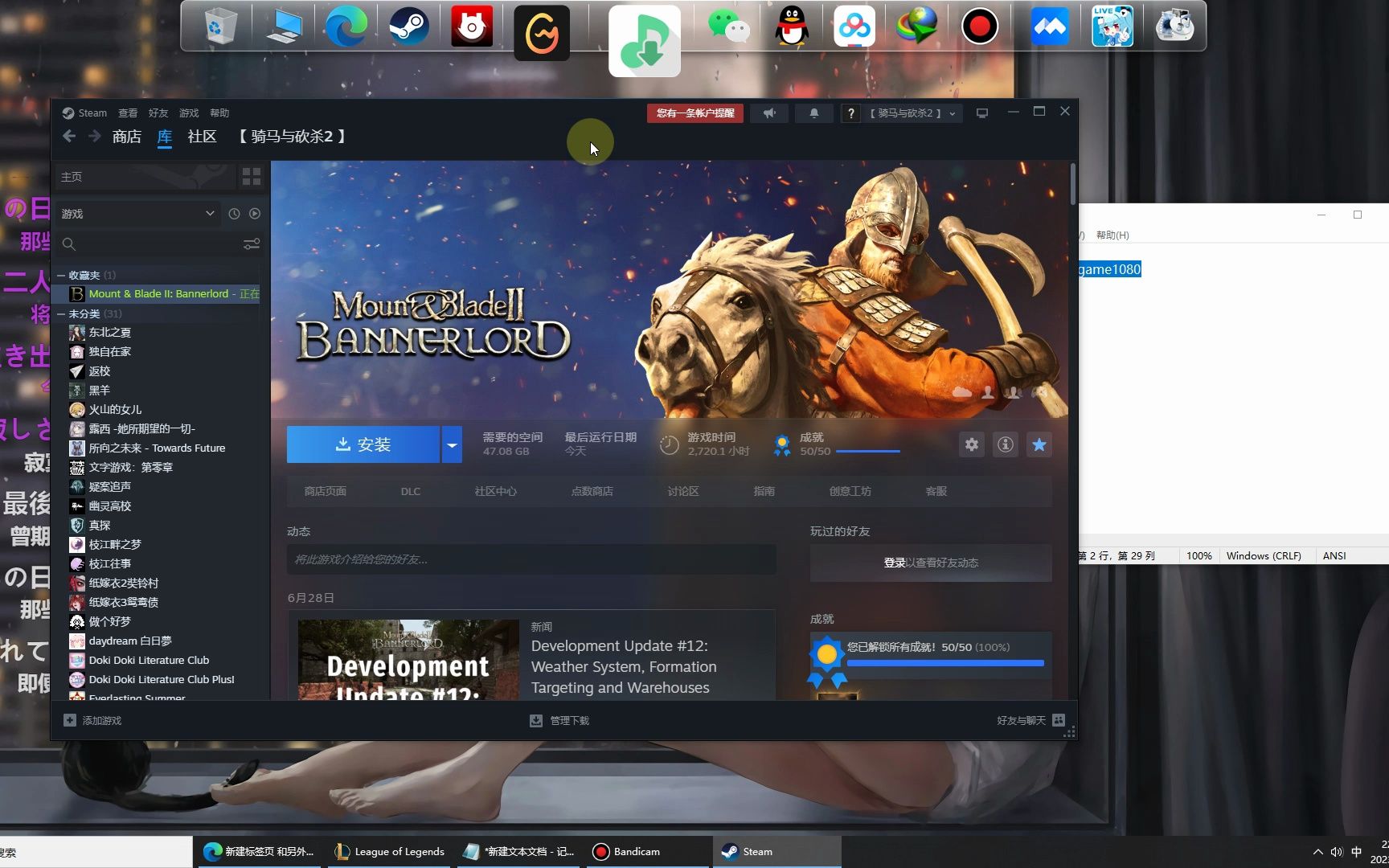
Task: Click the Steam help question mark
Action: click(x=850, y=113)
